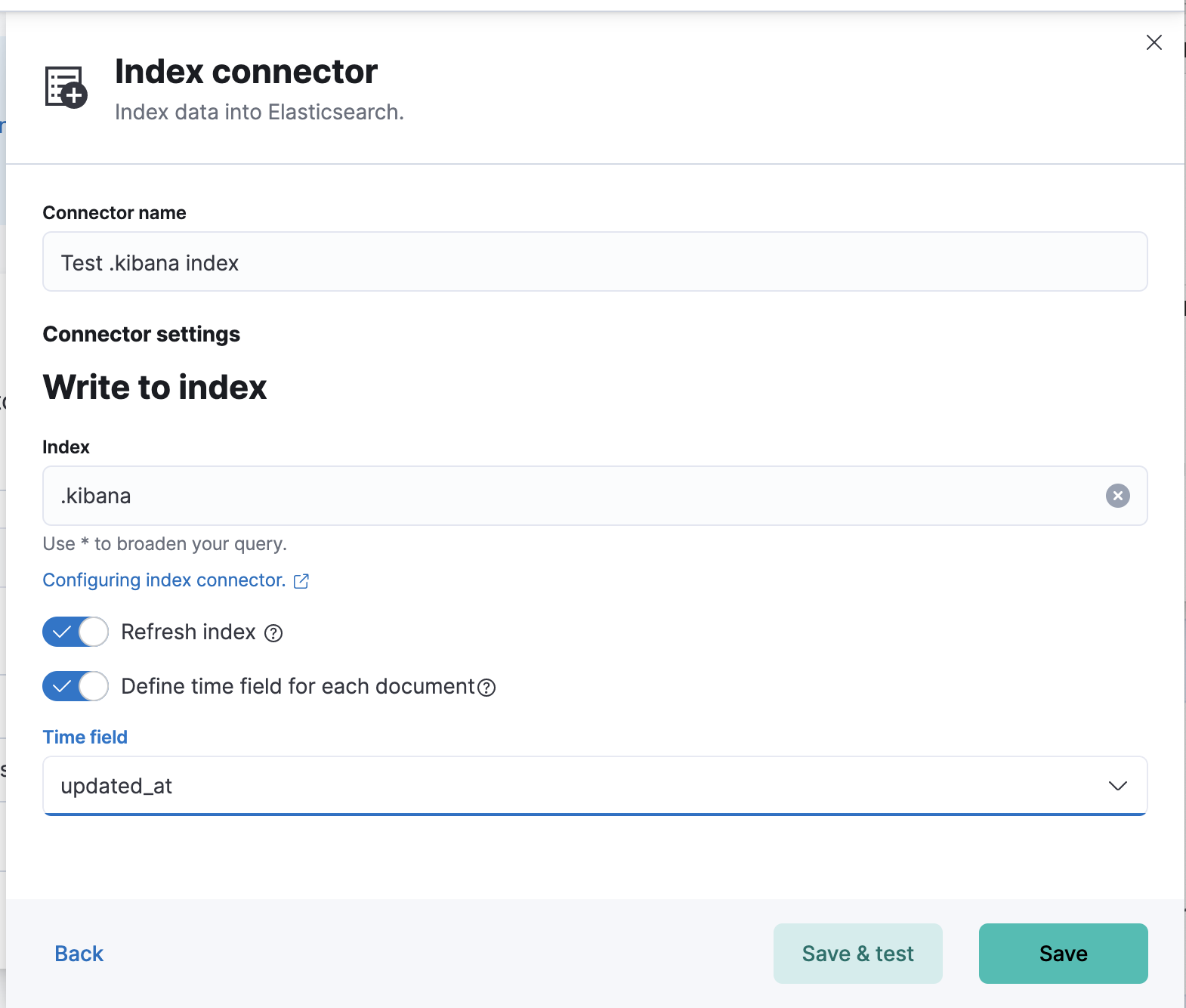Close the Index connector flyout

point(1154,42)
